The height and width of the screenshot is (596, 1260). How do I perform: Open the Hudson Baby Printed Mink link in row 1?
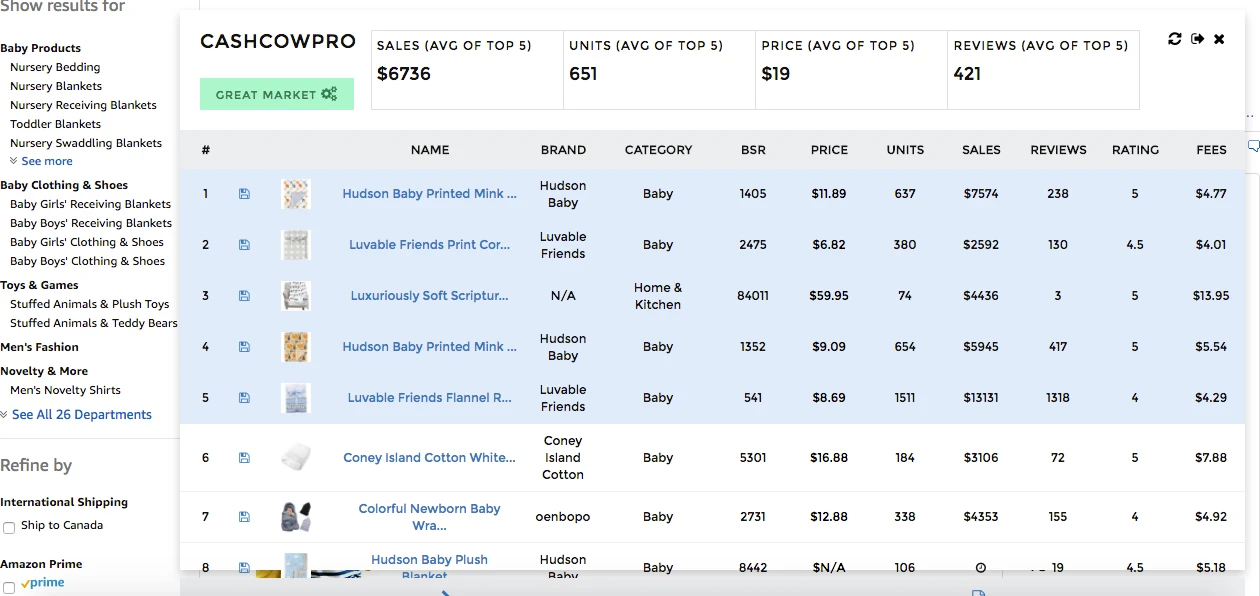point(430,194)
